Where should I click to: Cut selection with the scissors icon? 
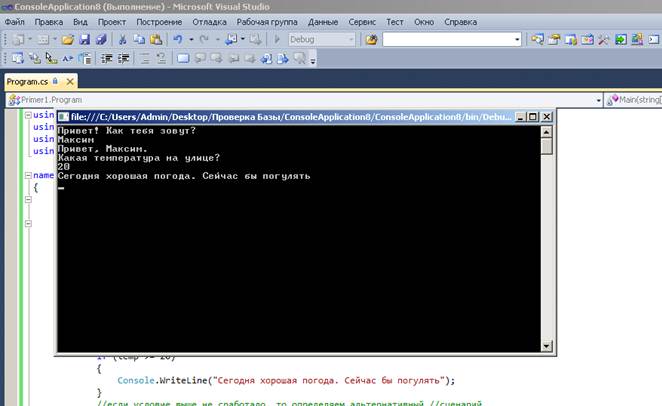click(122, 40)
